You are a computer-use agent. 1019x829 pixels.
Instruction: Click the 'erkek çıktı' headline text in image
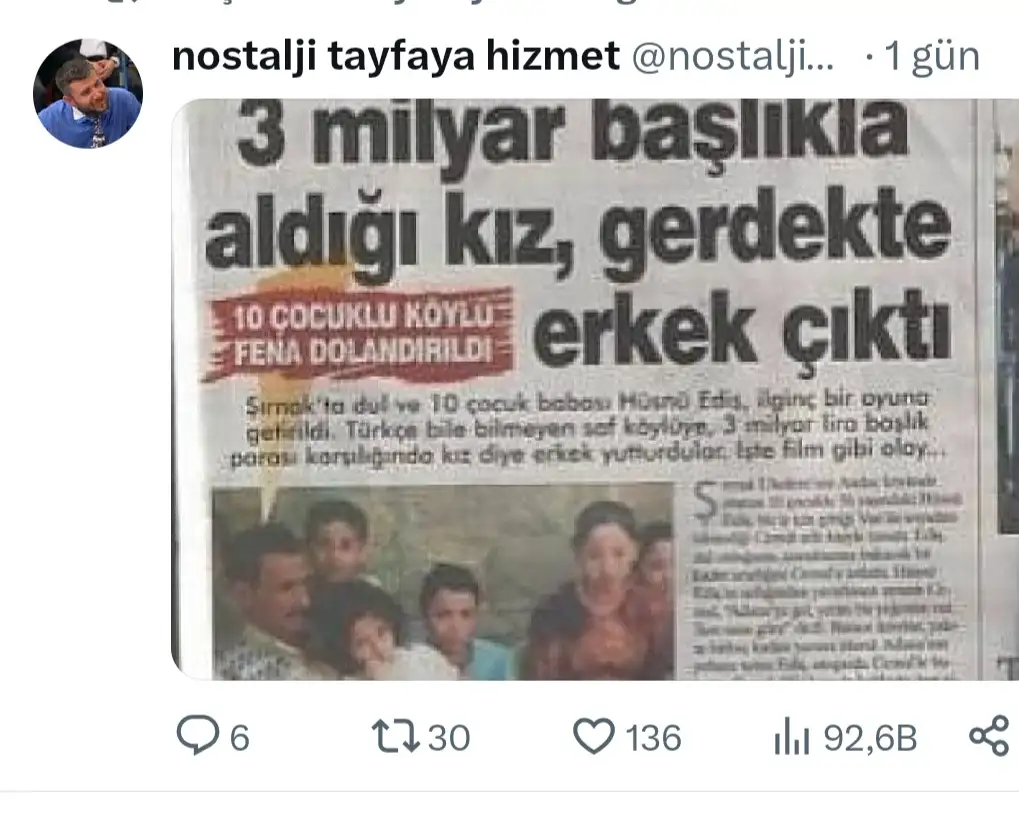(x=741, y=330)
